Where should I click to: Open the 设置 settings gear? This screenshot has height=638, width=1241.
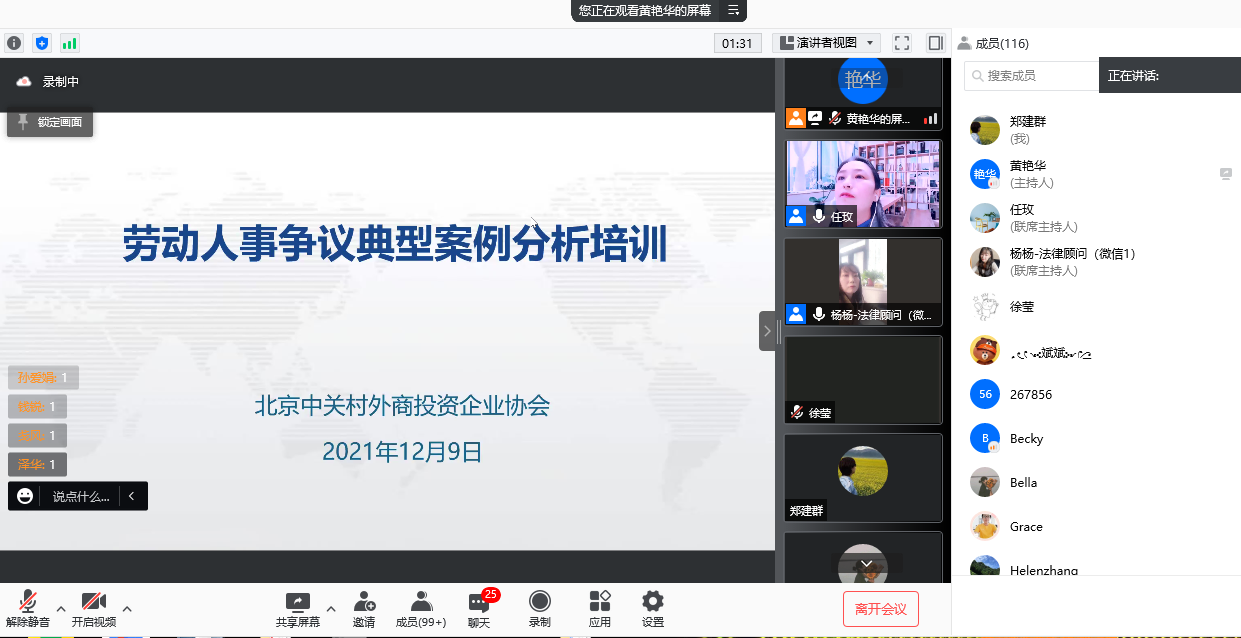[653, 608]
